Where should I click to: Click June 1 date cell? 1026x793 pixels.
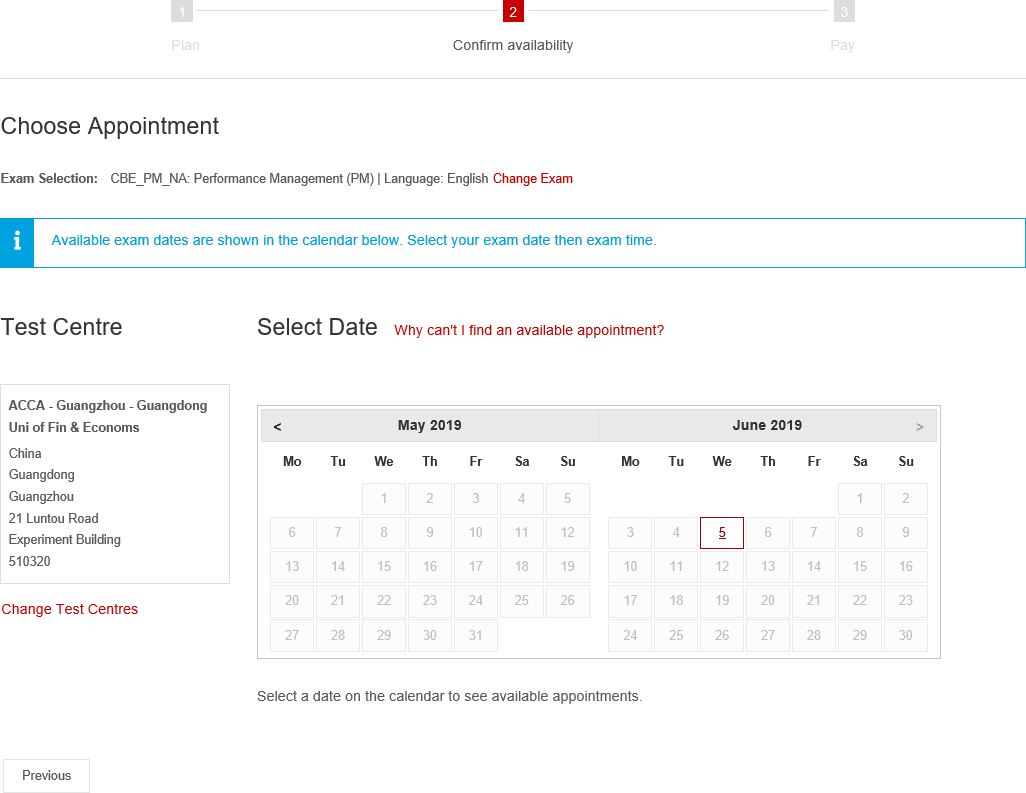click(x=860, y=499)
